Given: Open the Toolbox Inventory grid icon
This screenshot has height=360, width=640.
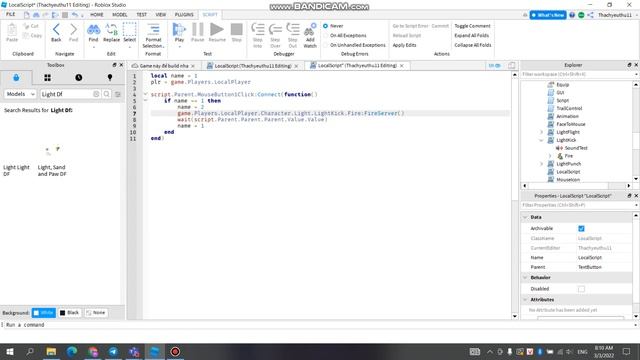Looking at the screenshot, I should [x=47, y=78].
